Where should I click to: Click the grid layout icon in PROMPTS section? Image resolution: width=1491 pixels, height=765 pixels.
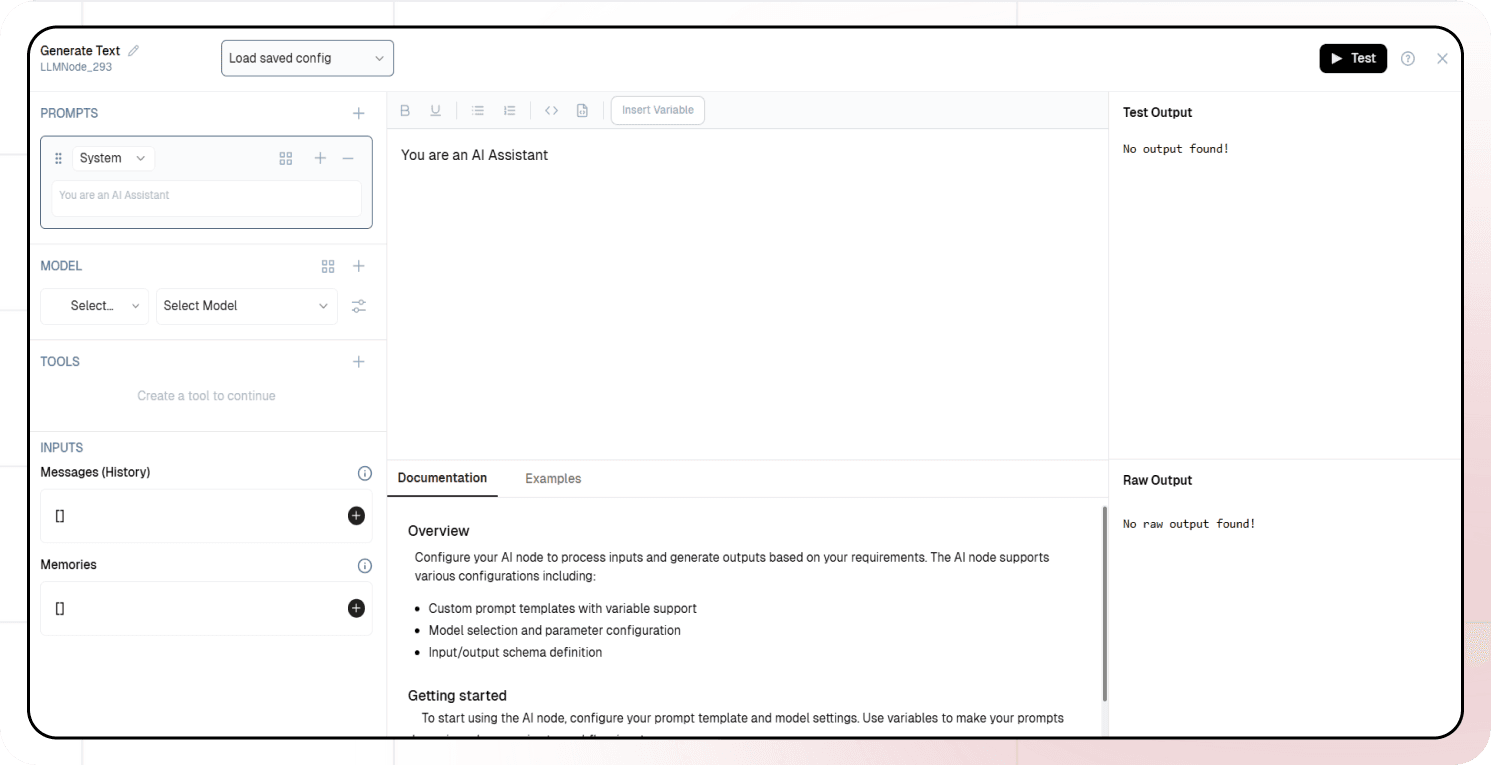(286, 158)
